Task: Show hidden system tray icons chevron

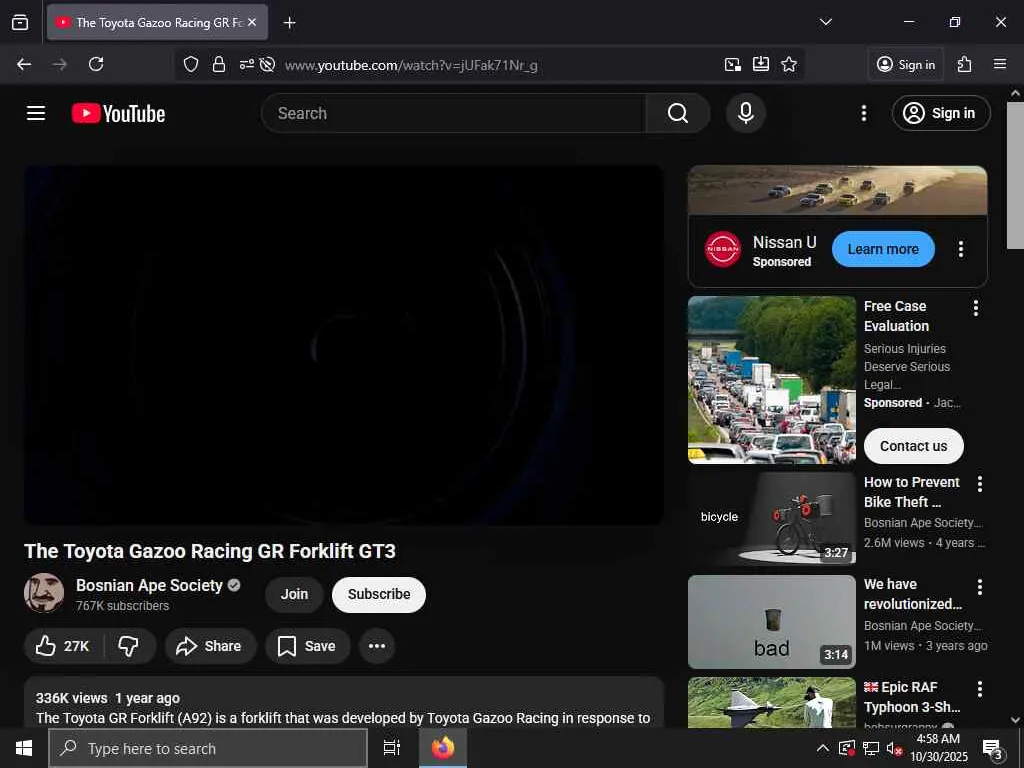Action: coord(823,748)
